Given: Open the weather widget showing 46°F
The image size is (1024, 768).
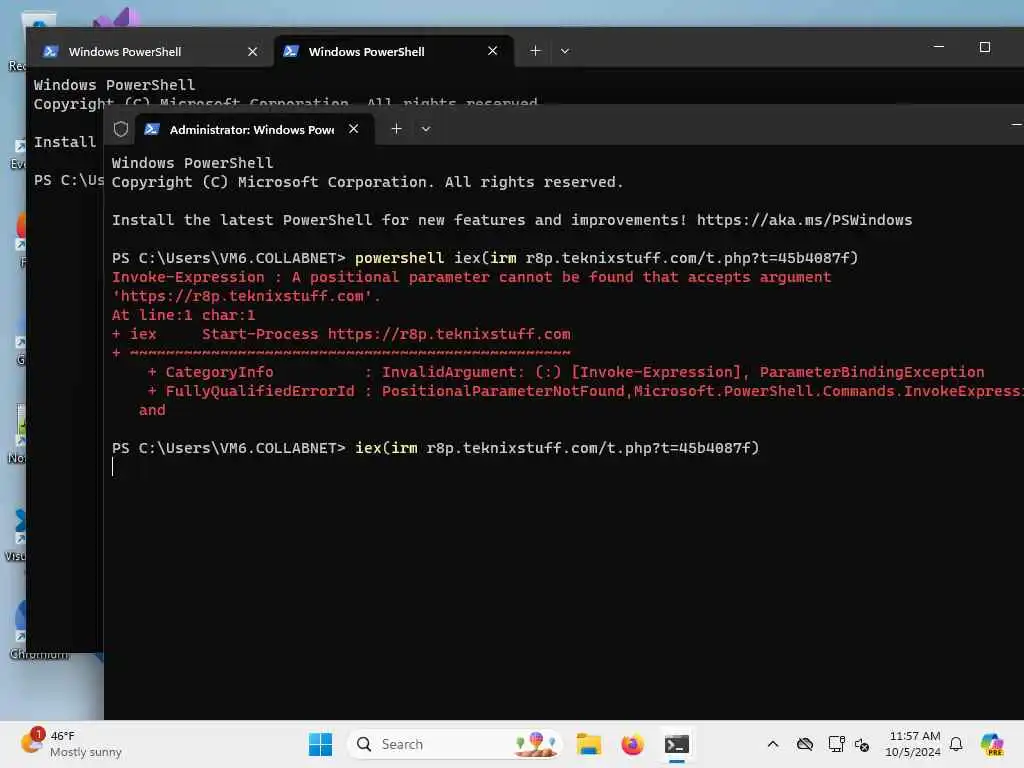Looking at the screenshot, I should [71, 744].
